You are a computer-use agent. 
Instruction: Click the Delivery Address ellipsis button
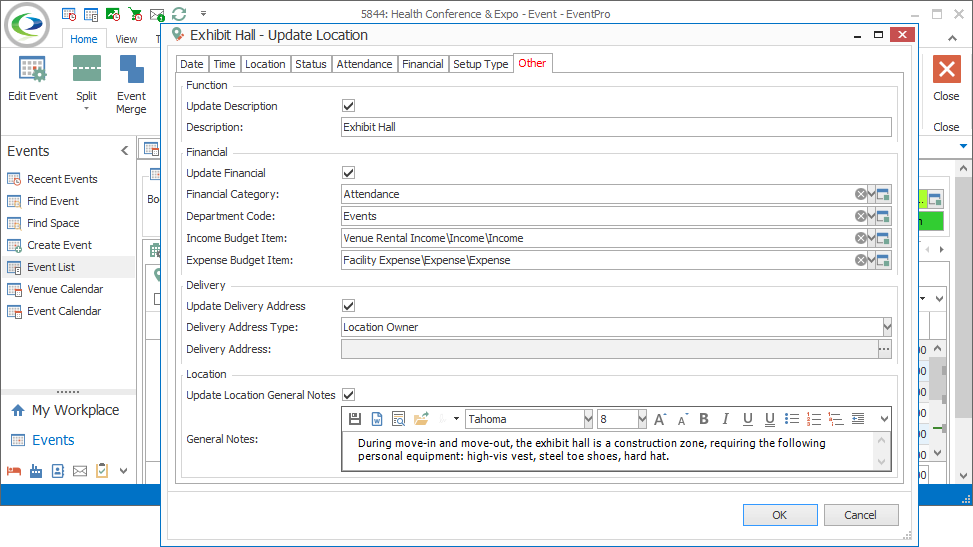tap(884, 349)
